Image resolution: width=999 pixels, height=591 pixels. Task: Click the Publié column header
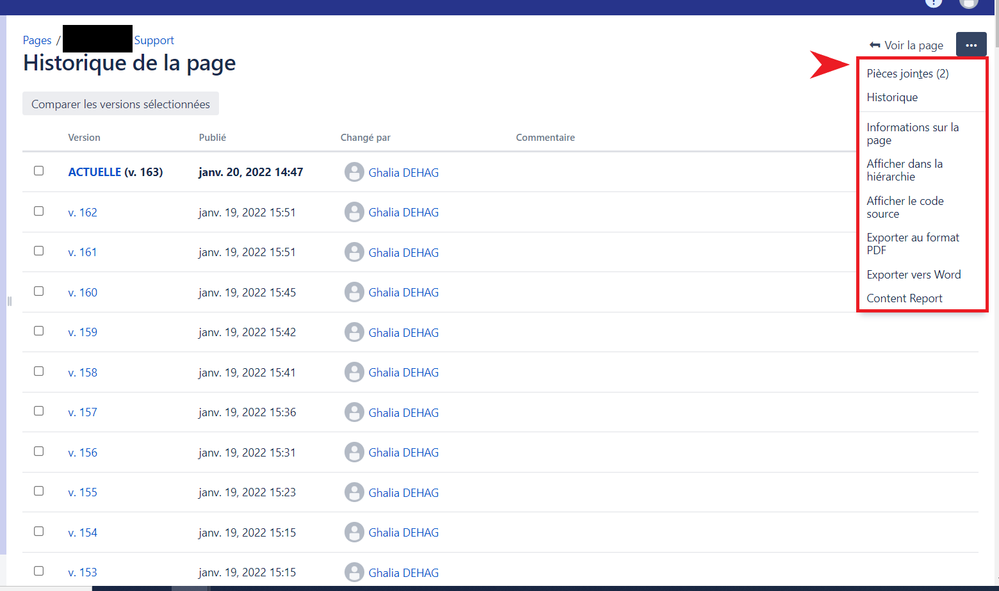[212, 138]
